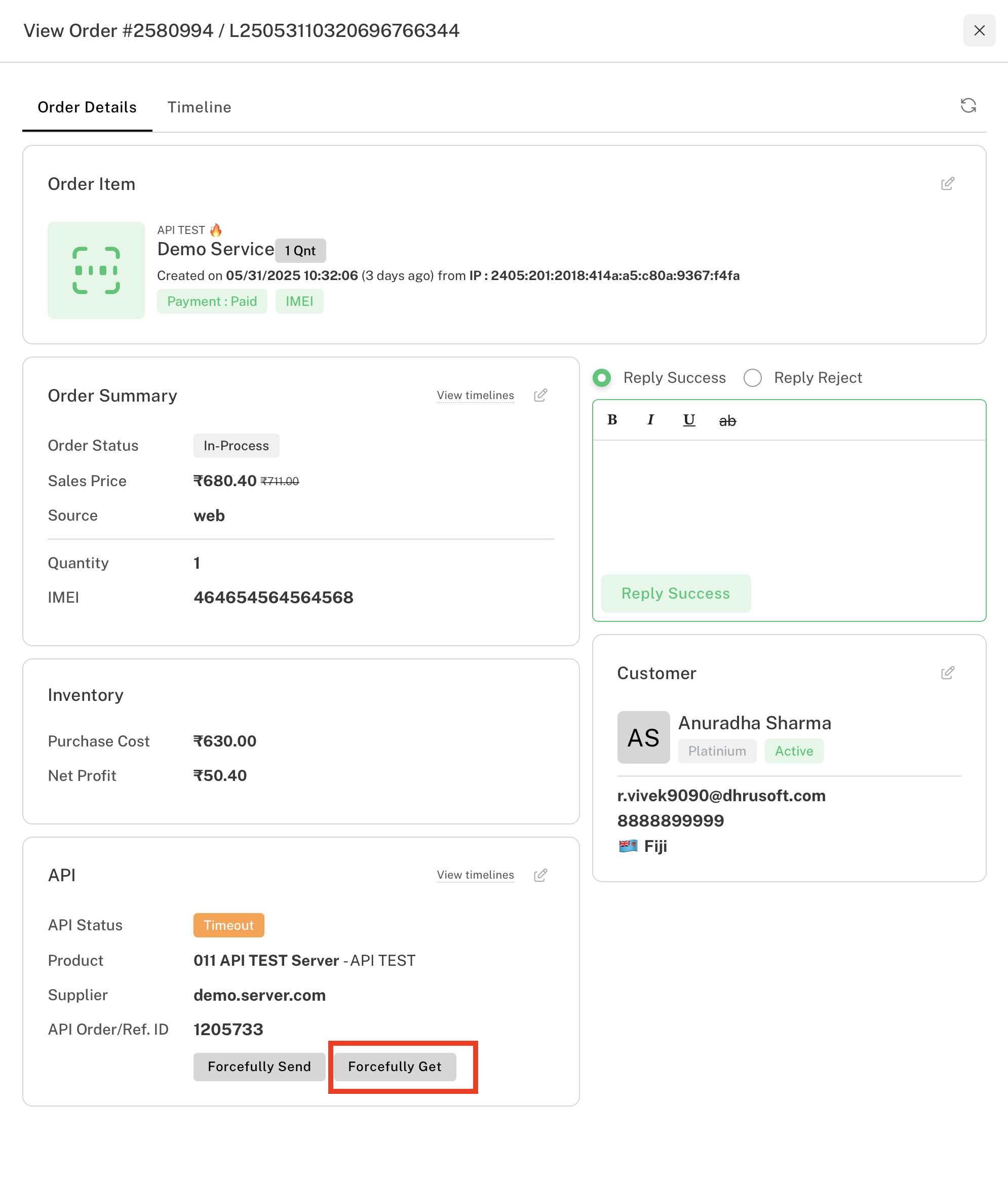The height and width of the screenshot is (1181, 1008).
Task: Toggle italic formatting in reply editor
Action: pyautogui.click(x=650, y=420)
